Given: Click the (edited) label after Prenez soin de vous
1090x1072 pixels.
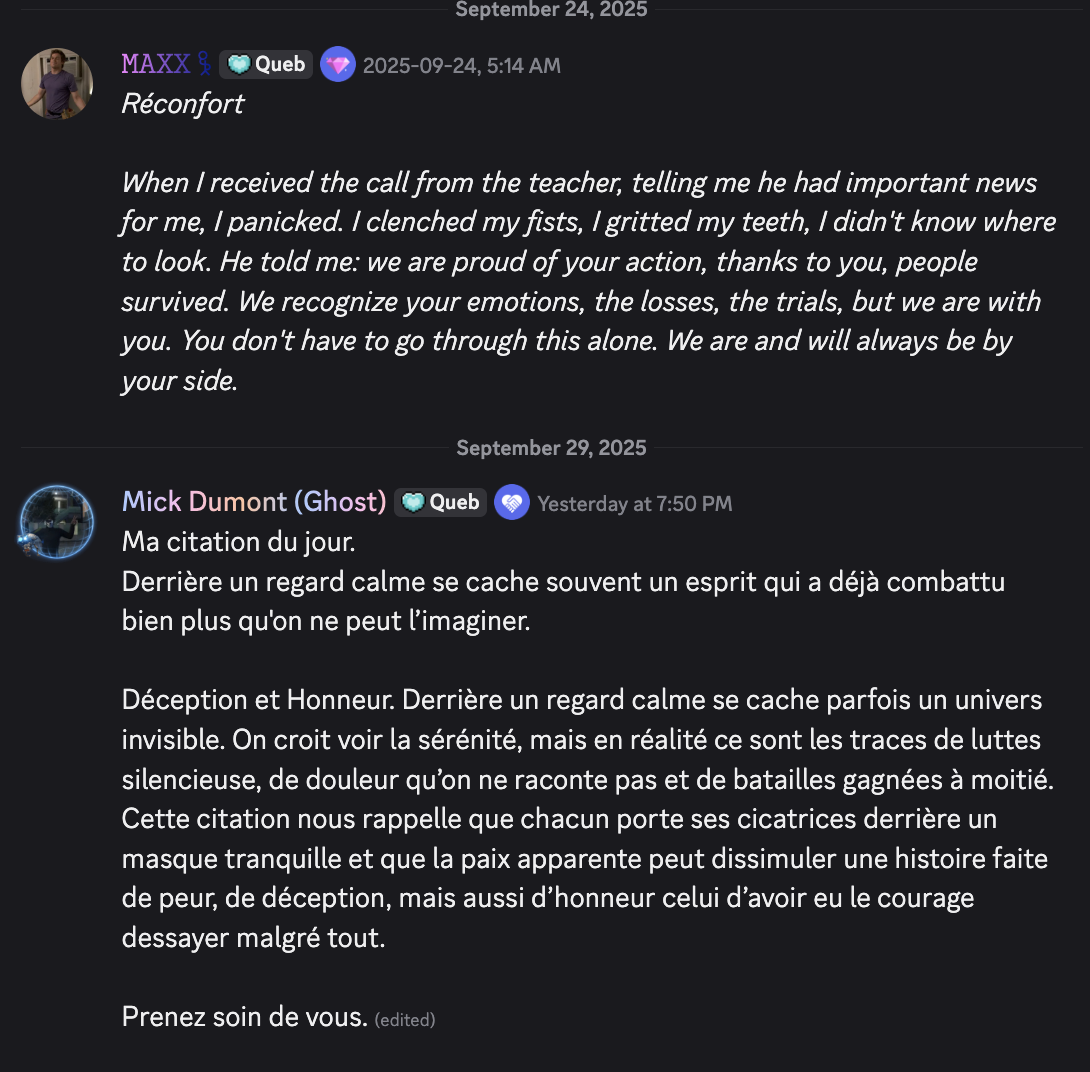Looking at the screenshot, I should 405,1020.
